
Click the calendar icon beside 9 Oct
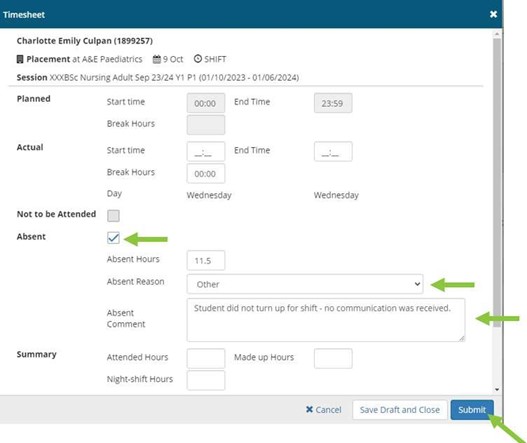[157, 59]
